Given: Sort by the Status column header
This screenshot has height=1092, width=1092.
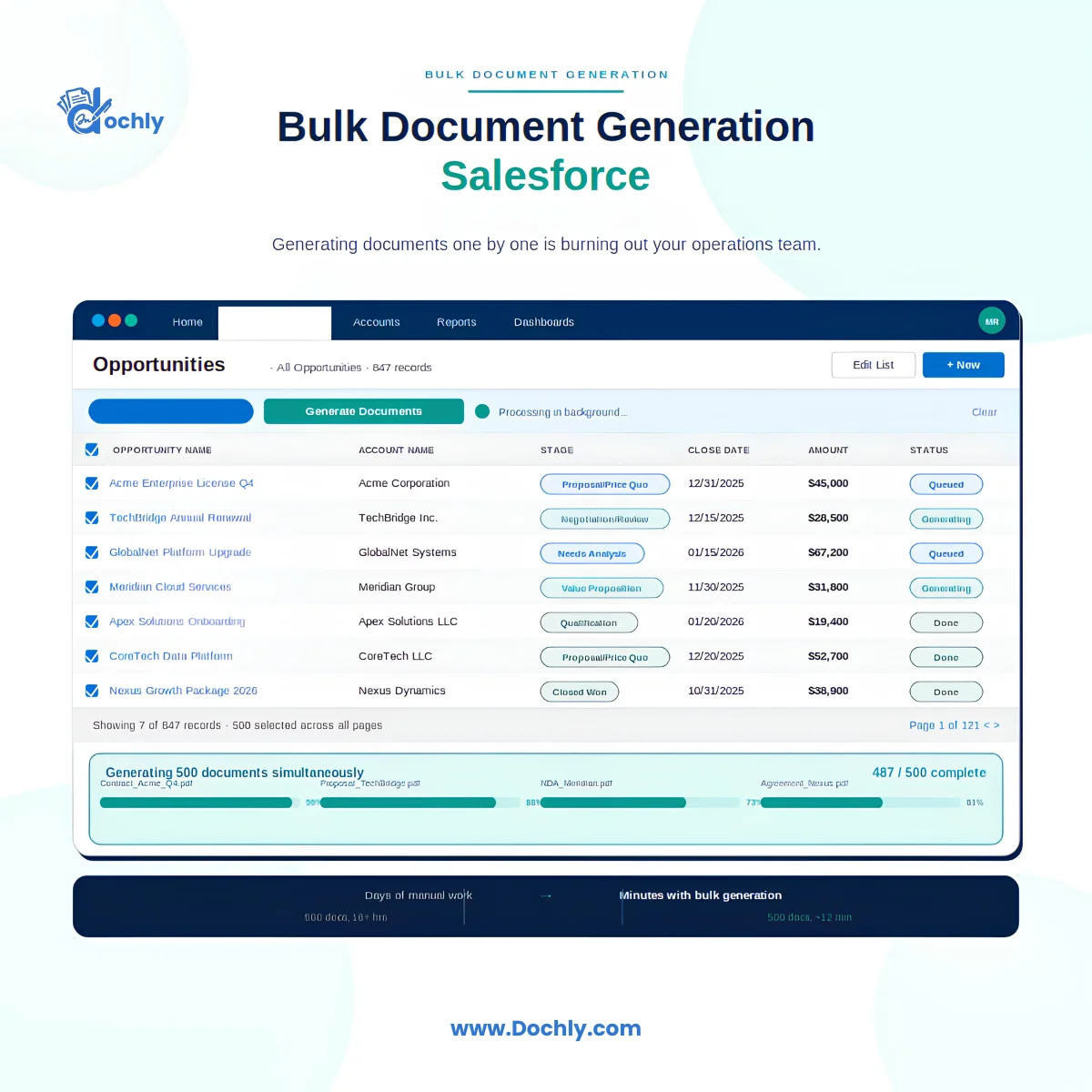Looking at the screenshot, I should click(929, 450).
